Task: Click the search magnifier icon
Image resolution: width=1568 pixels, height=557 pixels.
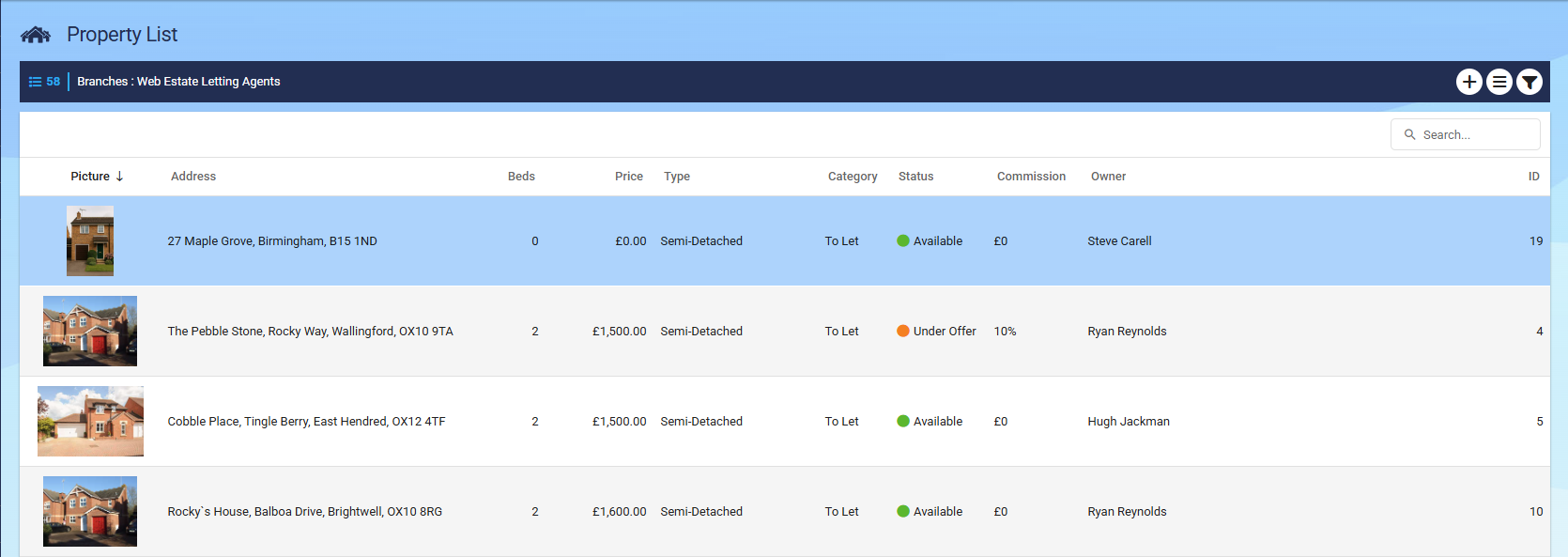Action: [1409, 134]
